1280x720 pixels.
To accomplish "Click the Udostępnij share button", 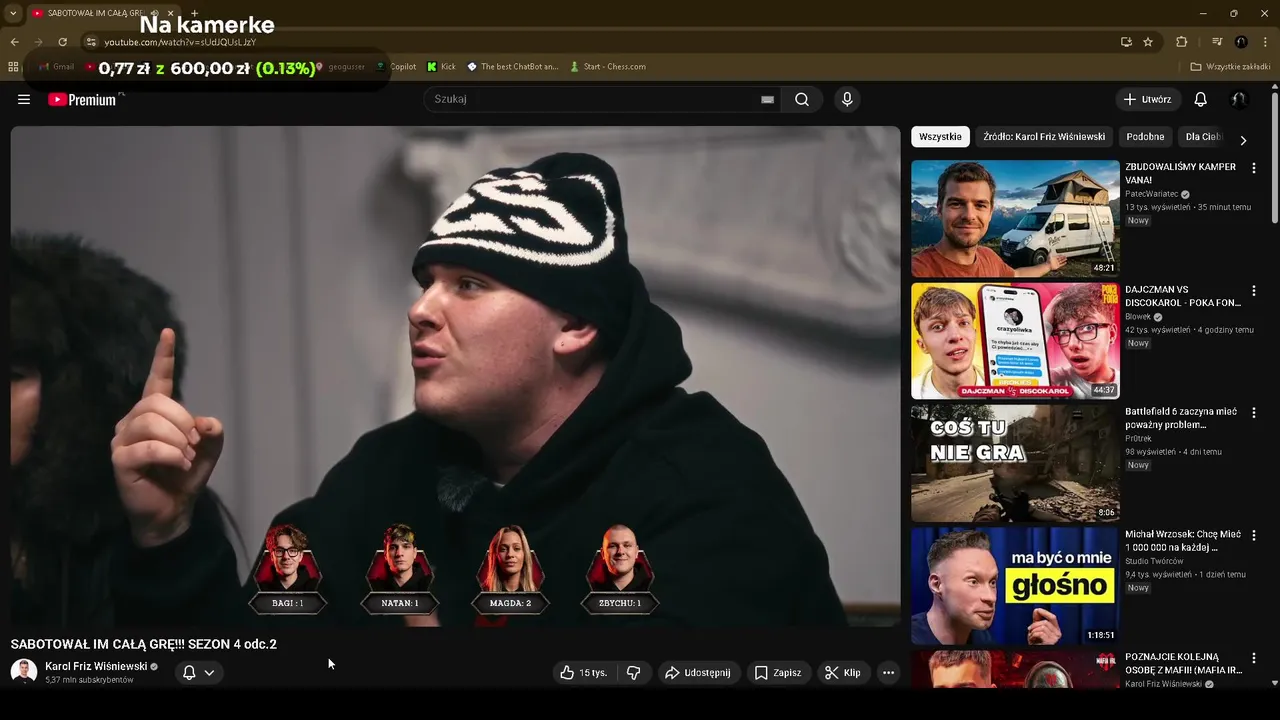I will pos(698,673).
